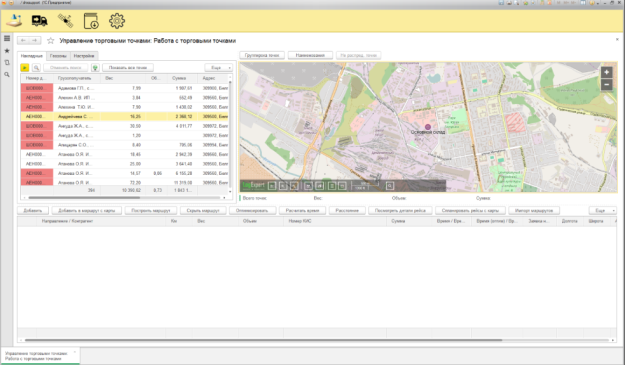The height and width of the screenshot is (365, 625).
Task: Click Посмотреть детали рейса button
Action: coord(400,210)
